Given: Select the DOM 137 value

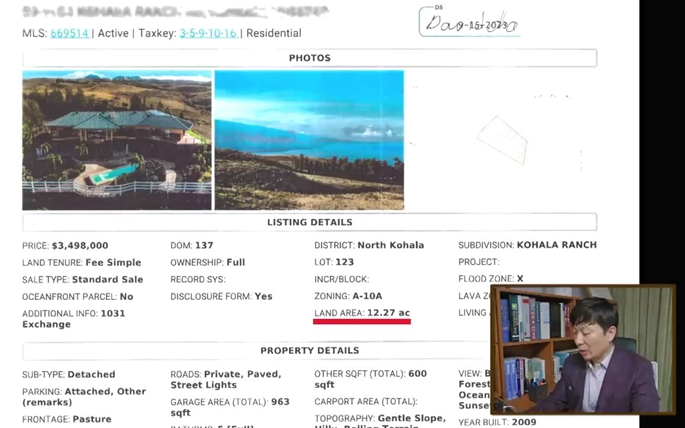Looking at the screenshot, I should [204, 245].
